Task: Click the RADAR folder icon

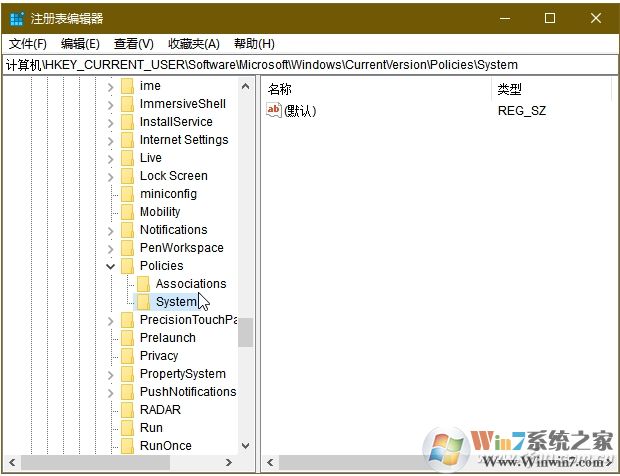Action: click(x=127, y=410)
